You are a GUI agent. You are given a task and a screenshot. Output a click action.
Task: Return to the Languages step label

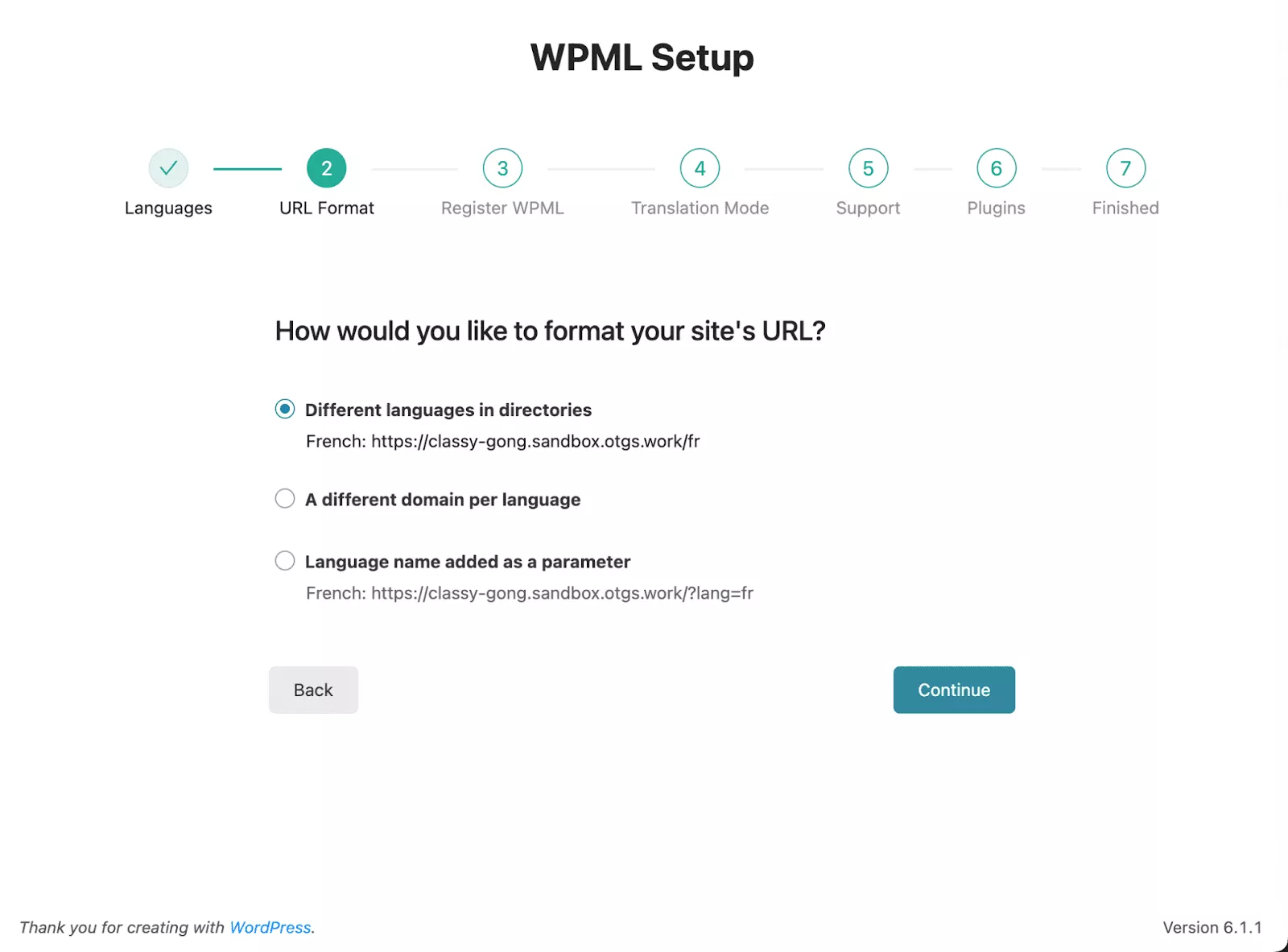click(168, 208)
